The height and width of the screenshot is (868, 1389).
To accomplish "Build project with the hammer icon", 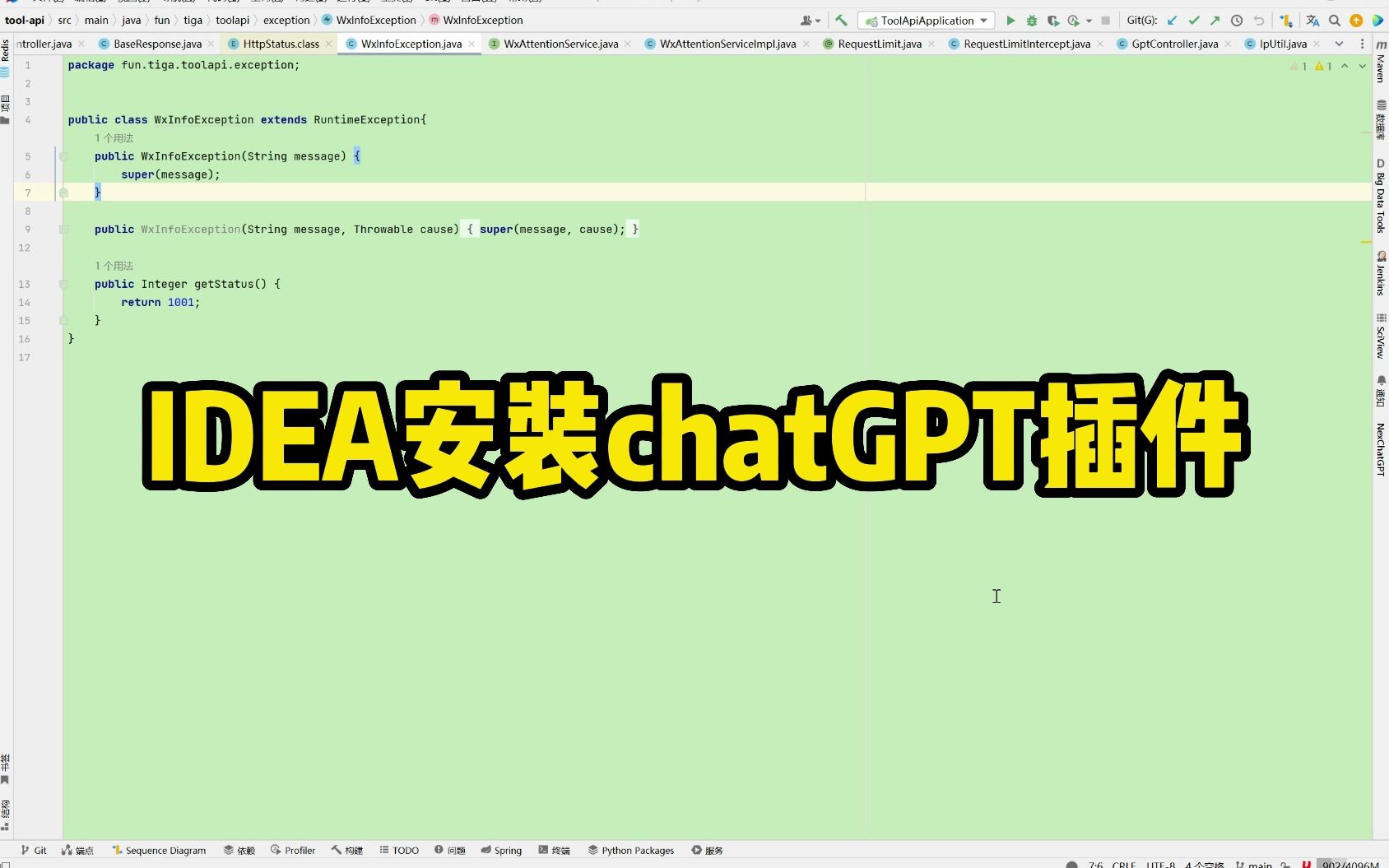I will pos(841,21).
